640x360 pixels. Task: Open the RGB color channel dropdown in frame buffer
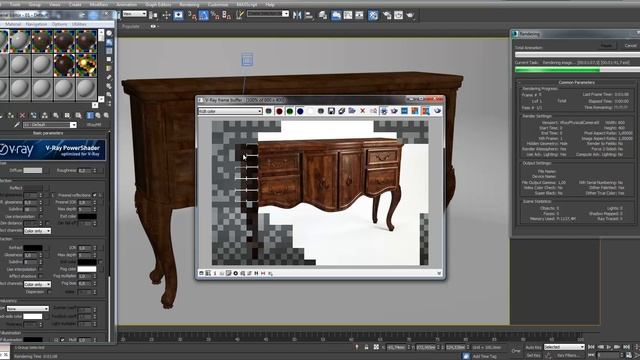tap(230, 111)
